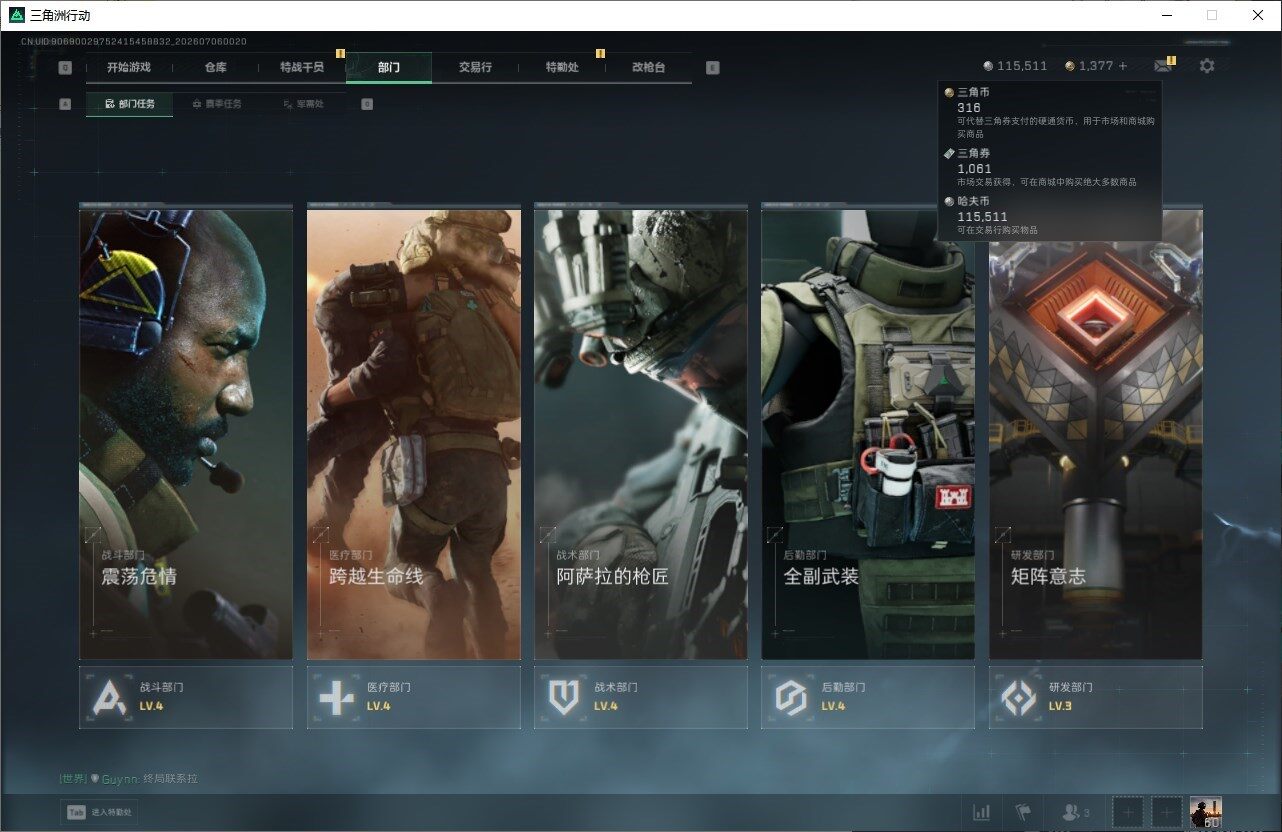Click the 医疗部门 cross icon
The height and width of the screenshot is (832, 1282).
pos(336,697)
